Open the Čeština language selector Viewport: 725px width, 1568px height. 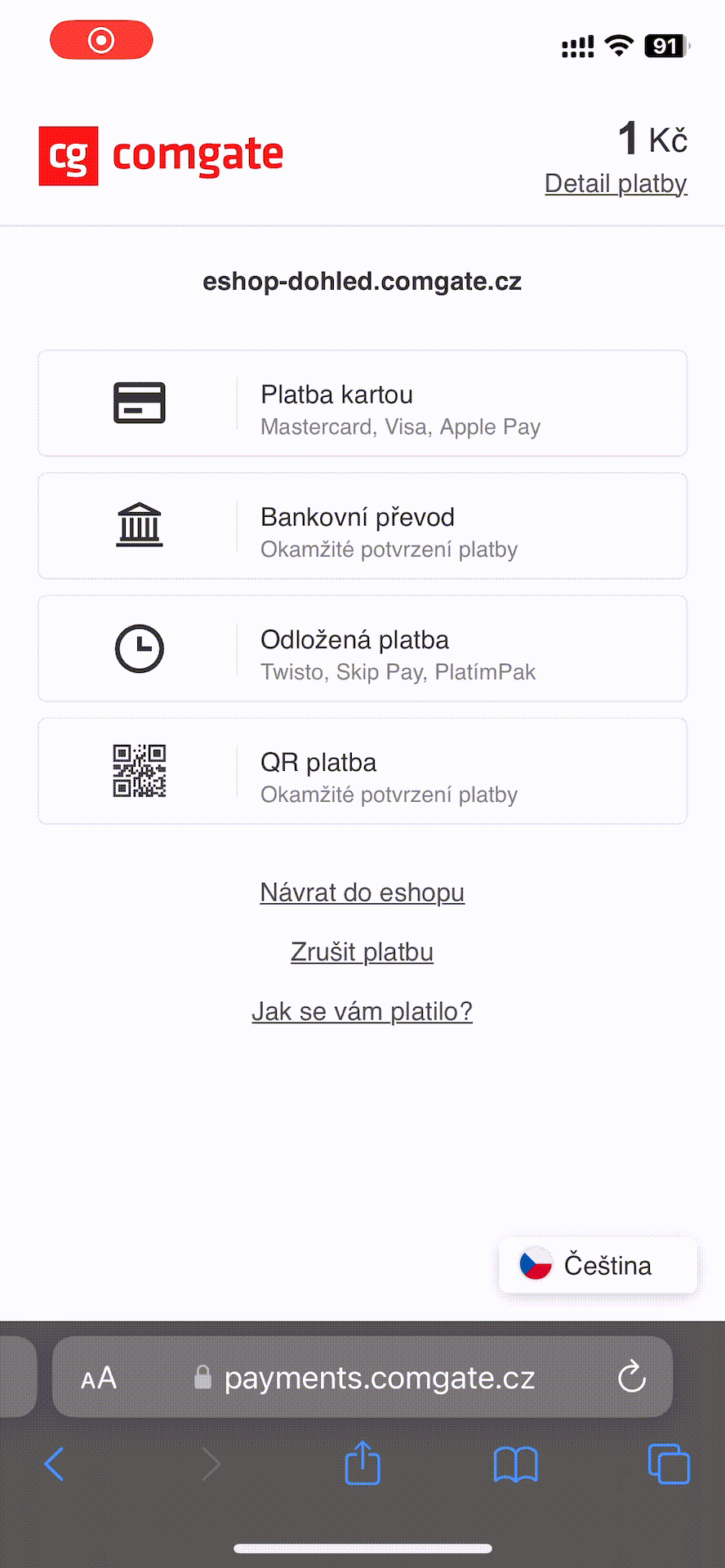[598, 1265]
